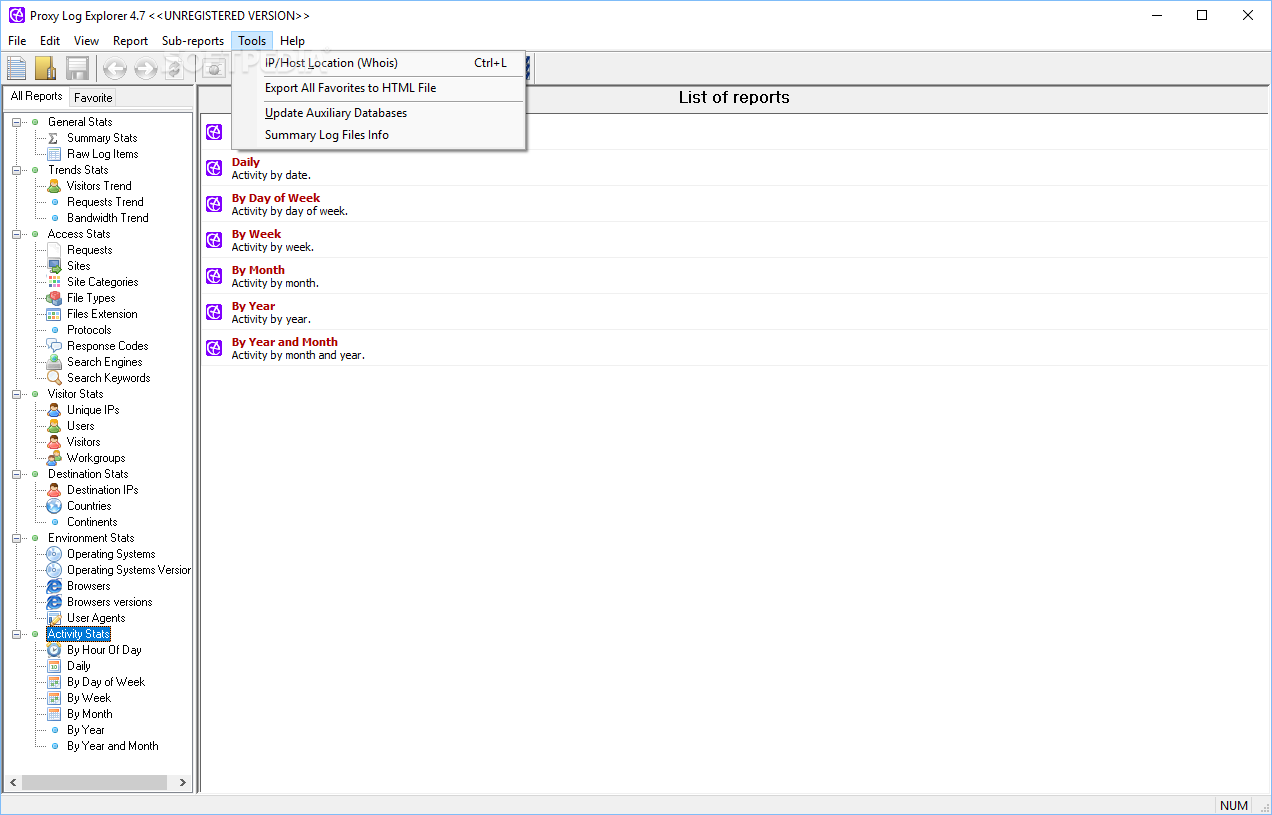
Task: Open the Sub-reports menu
Action: point(193,41)
